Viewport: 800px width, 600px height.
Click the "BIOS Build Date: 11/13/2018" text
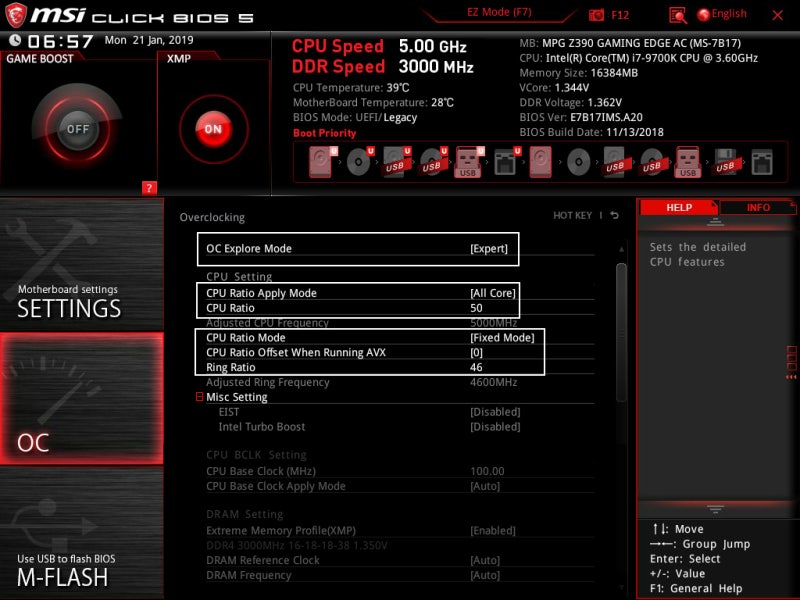(591, 132)
